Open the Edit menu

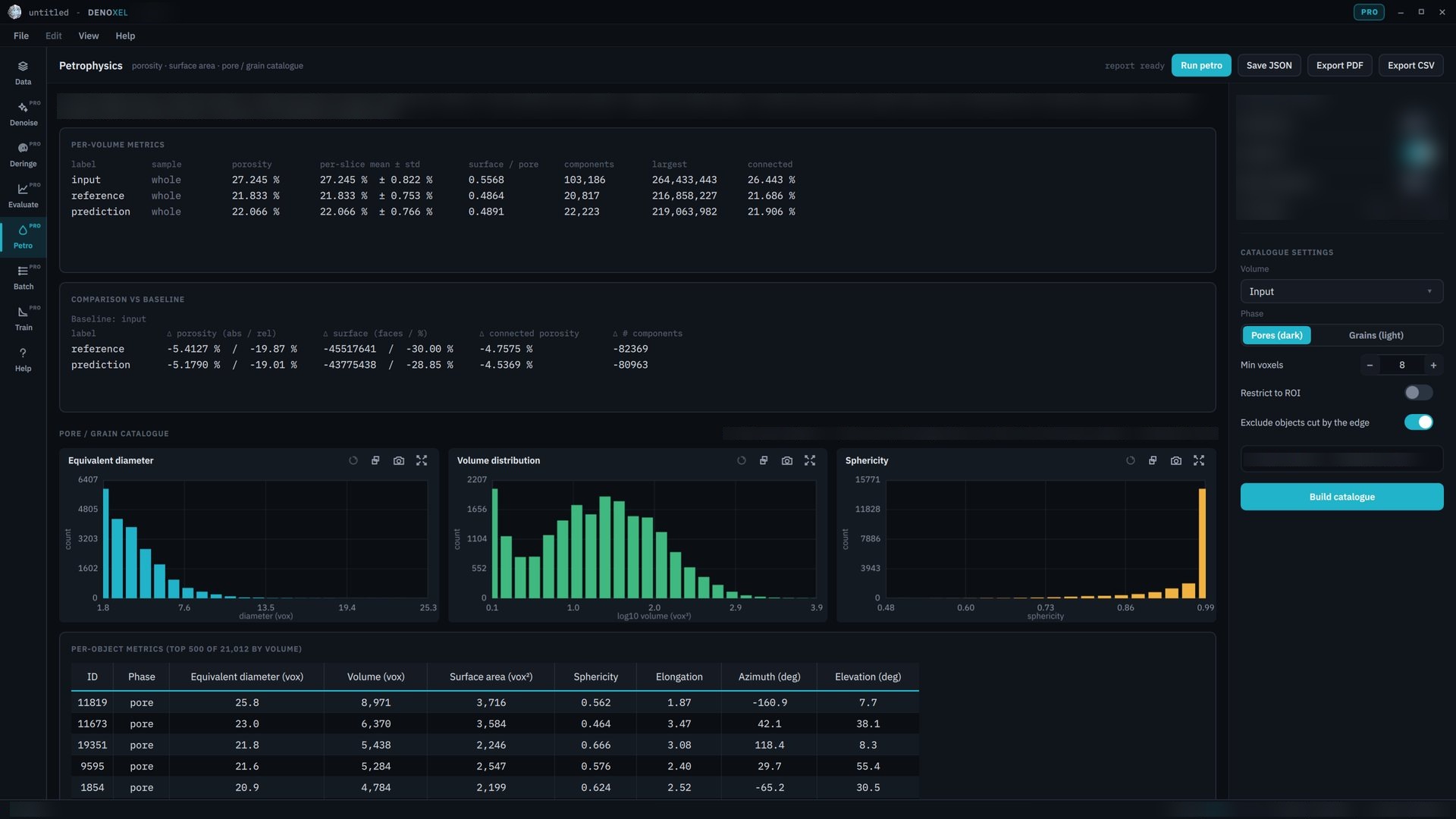(x=53, y=36)
